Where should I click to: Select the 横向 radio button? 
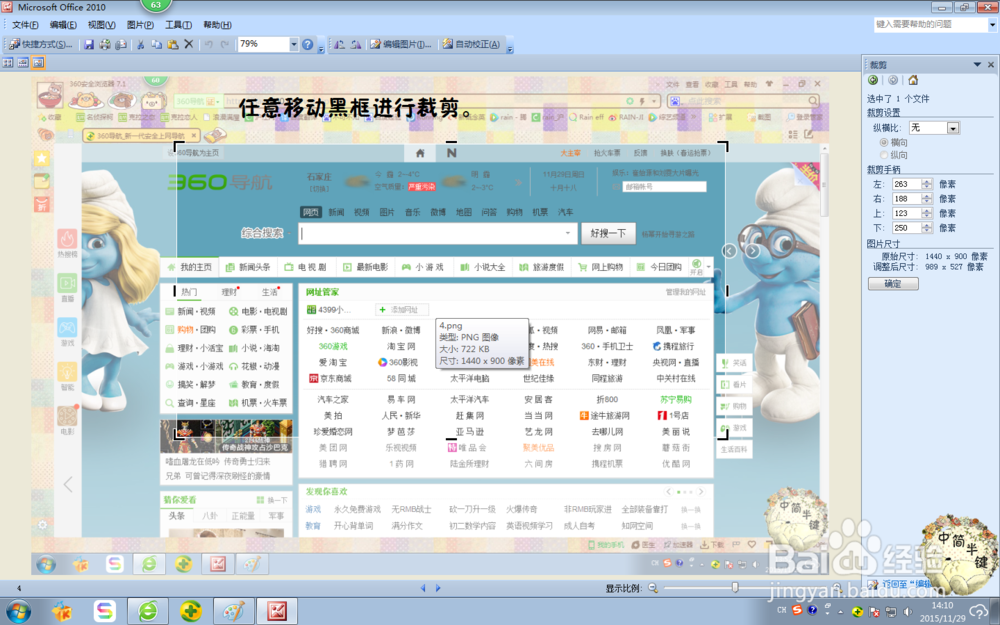point(884,142)
